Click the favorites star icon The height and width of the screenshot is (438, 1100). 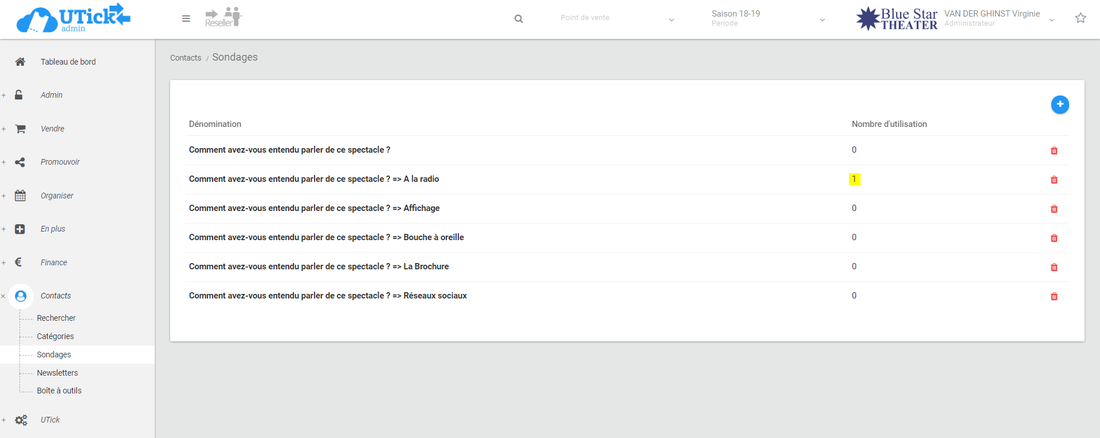pyautogui.click(x=1080, y=19)
